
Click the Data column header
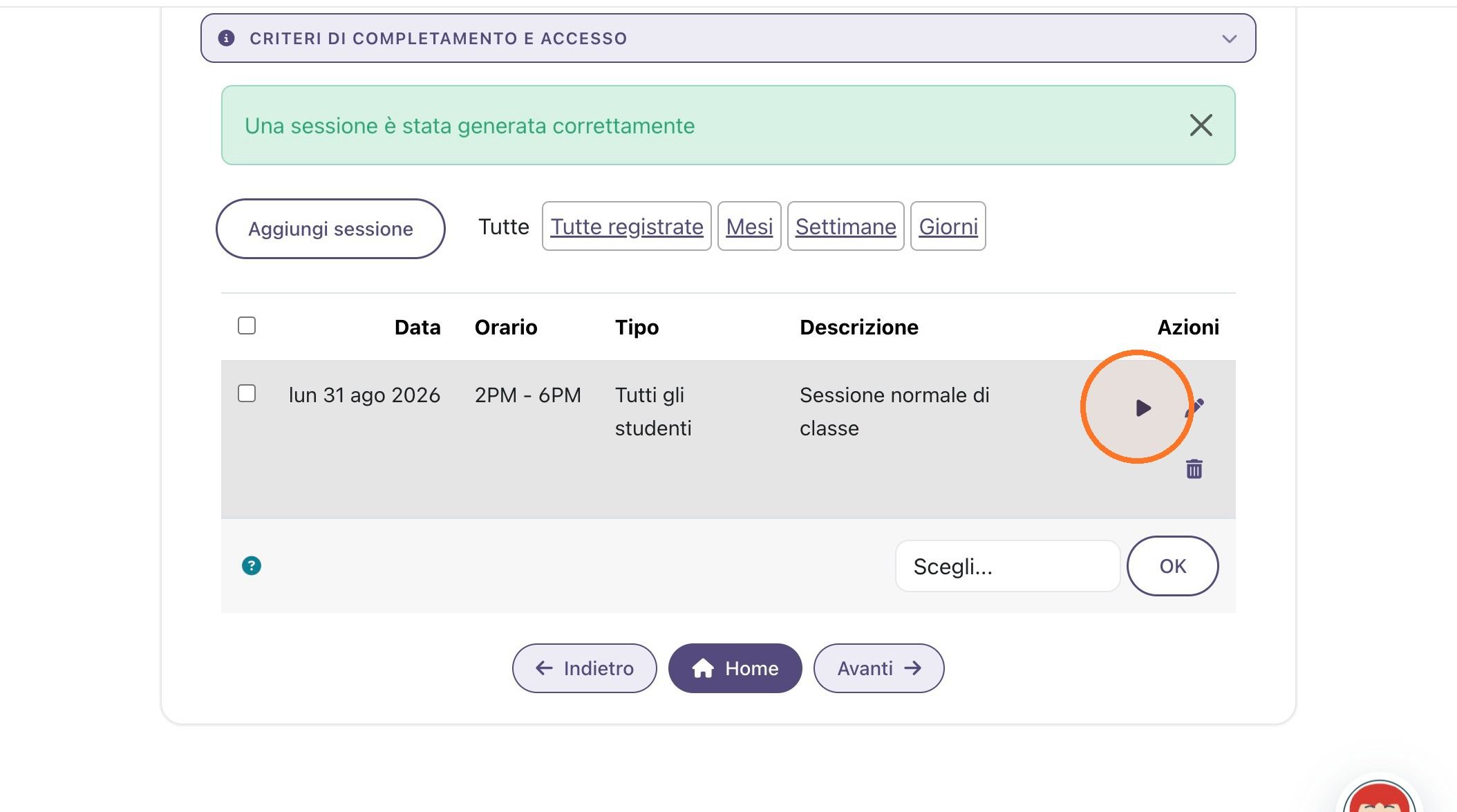click(417, 327)
